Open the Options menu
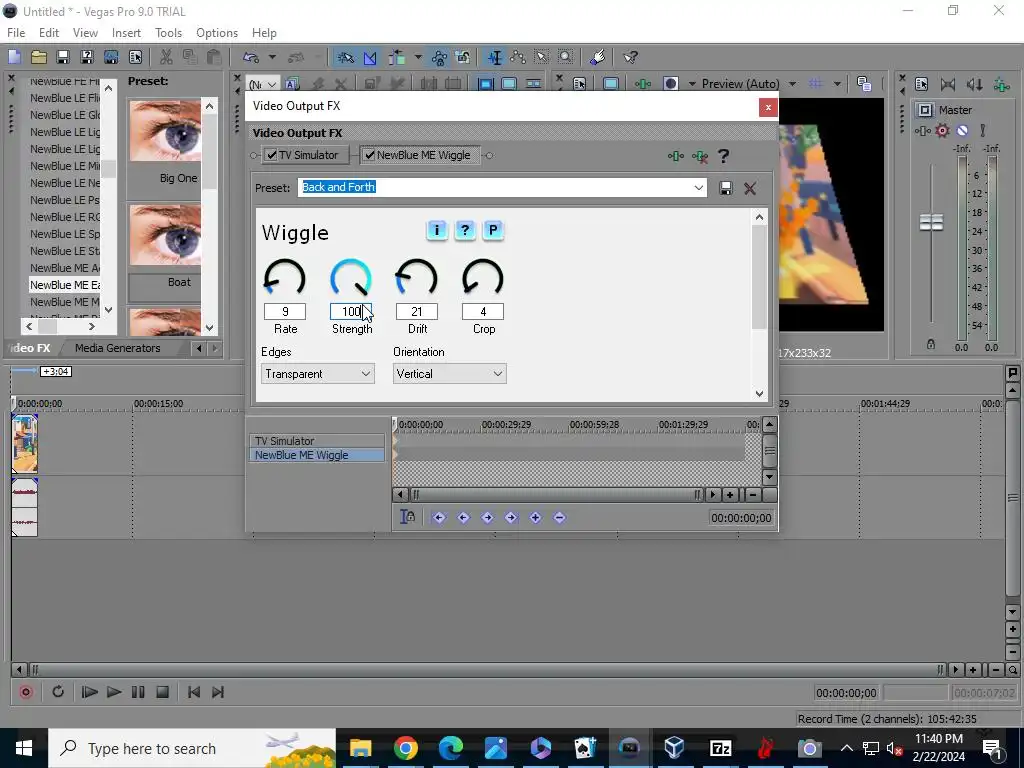 coord(217,33)
